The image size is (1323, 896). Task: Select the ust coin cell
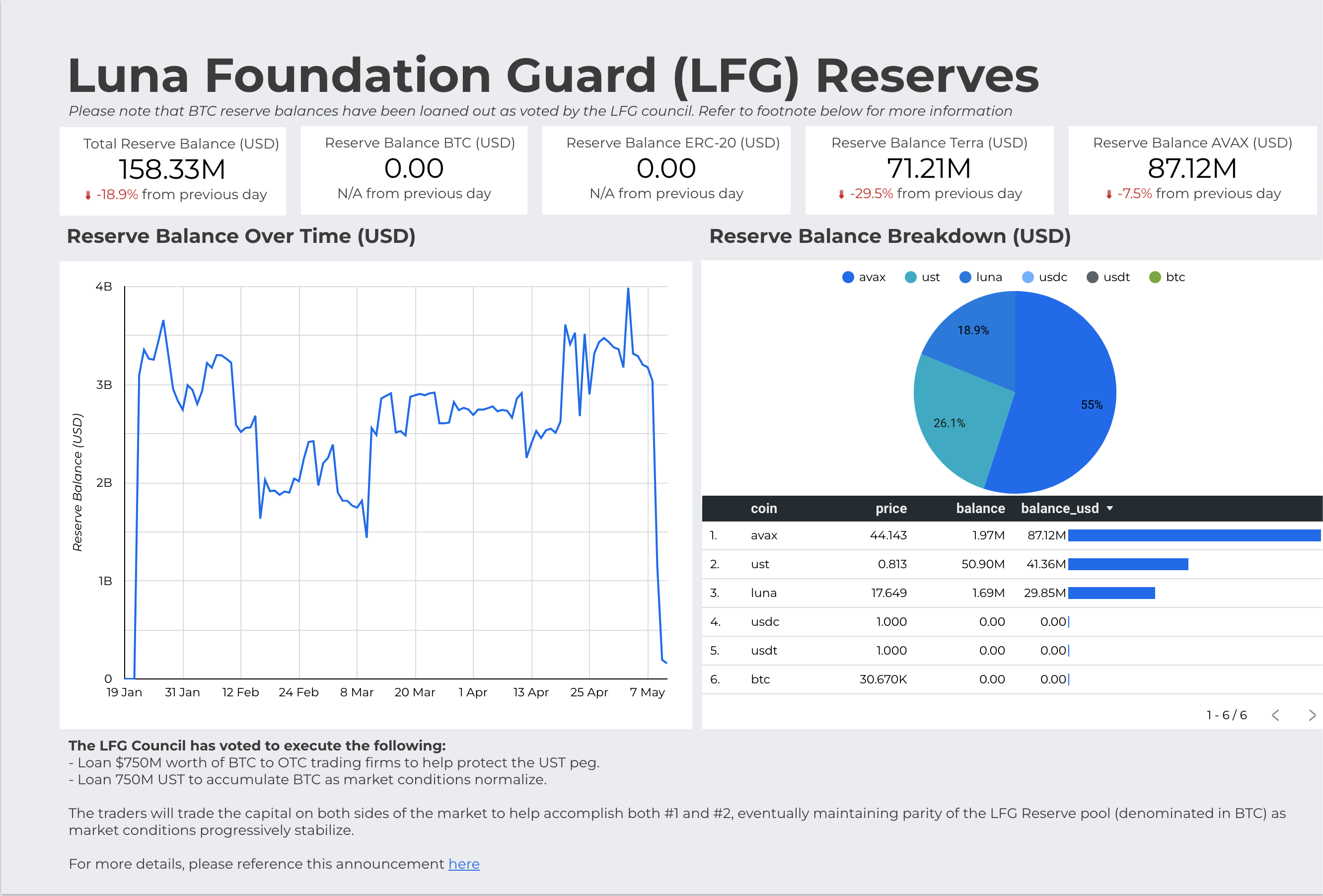(x=760, y=564)
